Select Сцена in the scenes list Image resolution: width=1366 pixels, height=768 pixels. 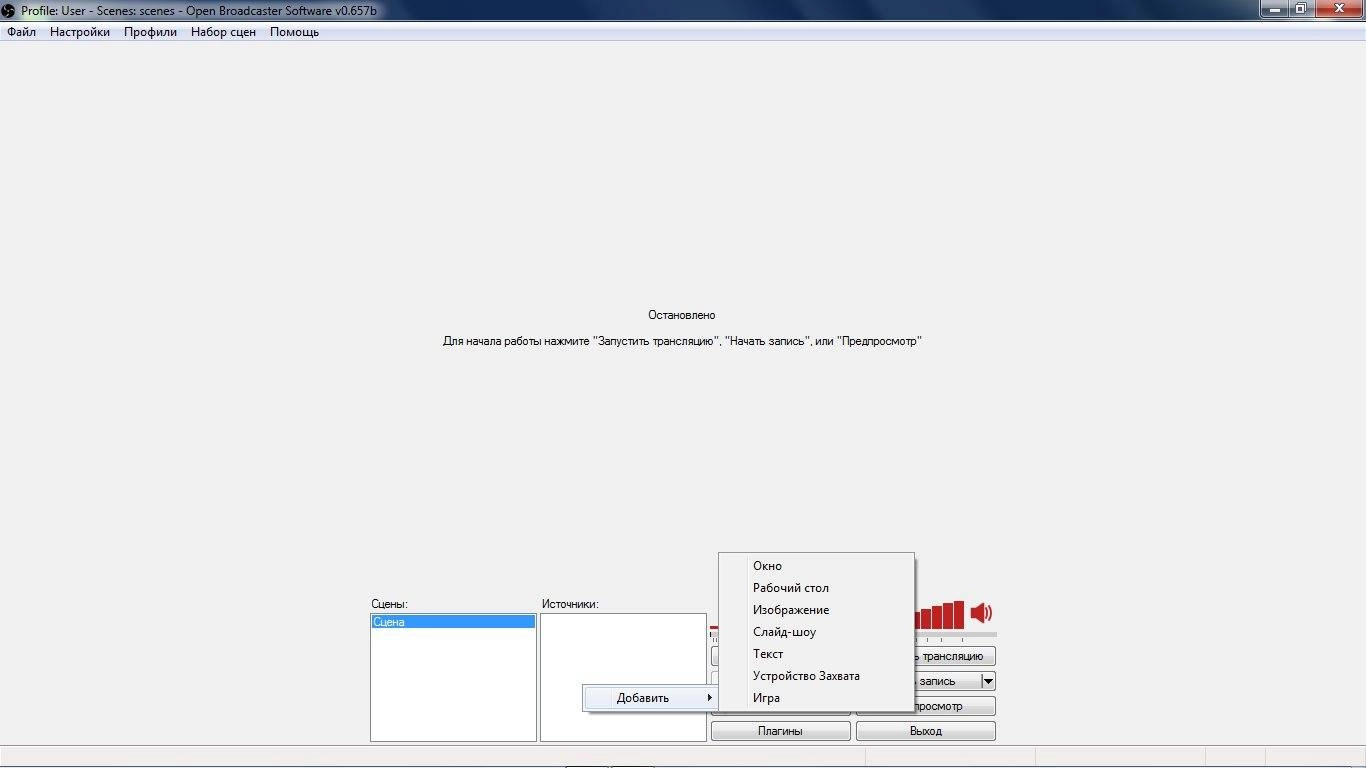click(453, 622)
